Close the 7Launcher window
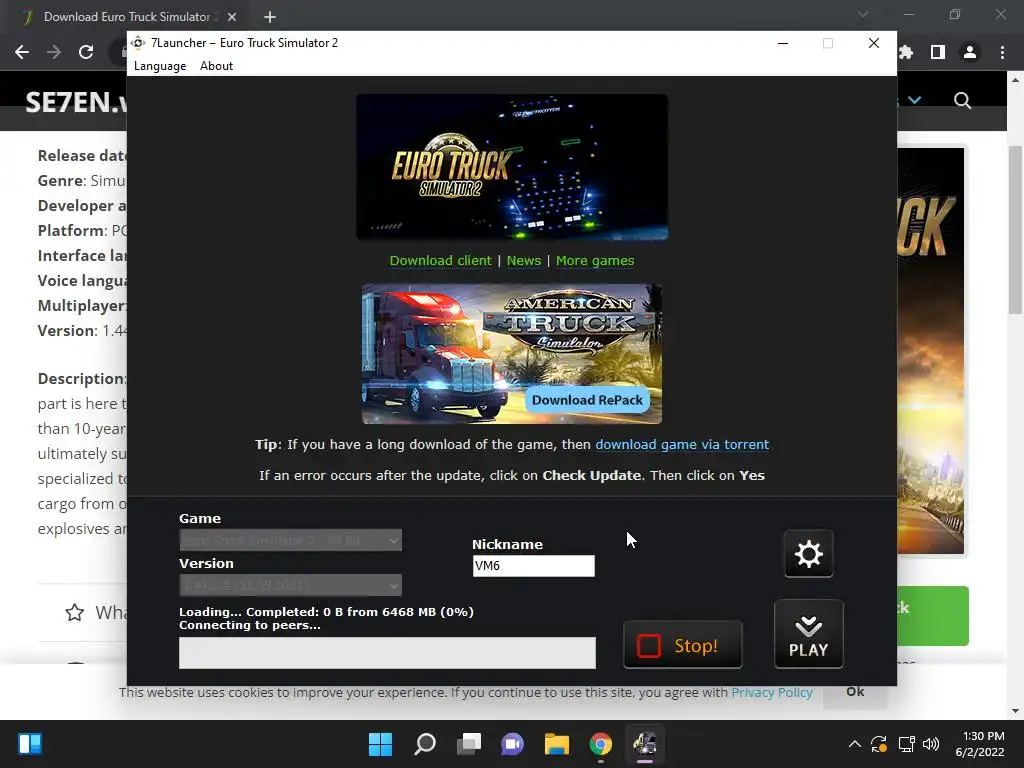 [x=874, y=43]
